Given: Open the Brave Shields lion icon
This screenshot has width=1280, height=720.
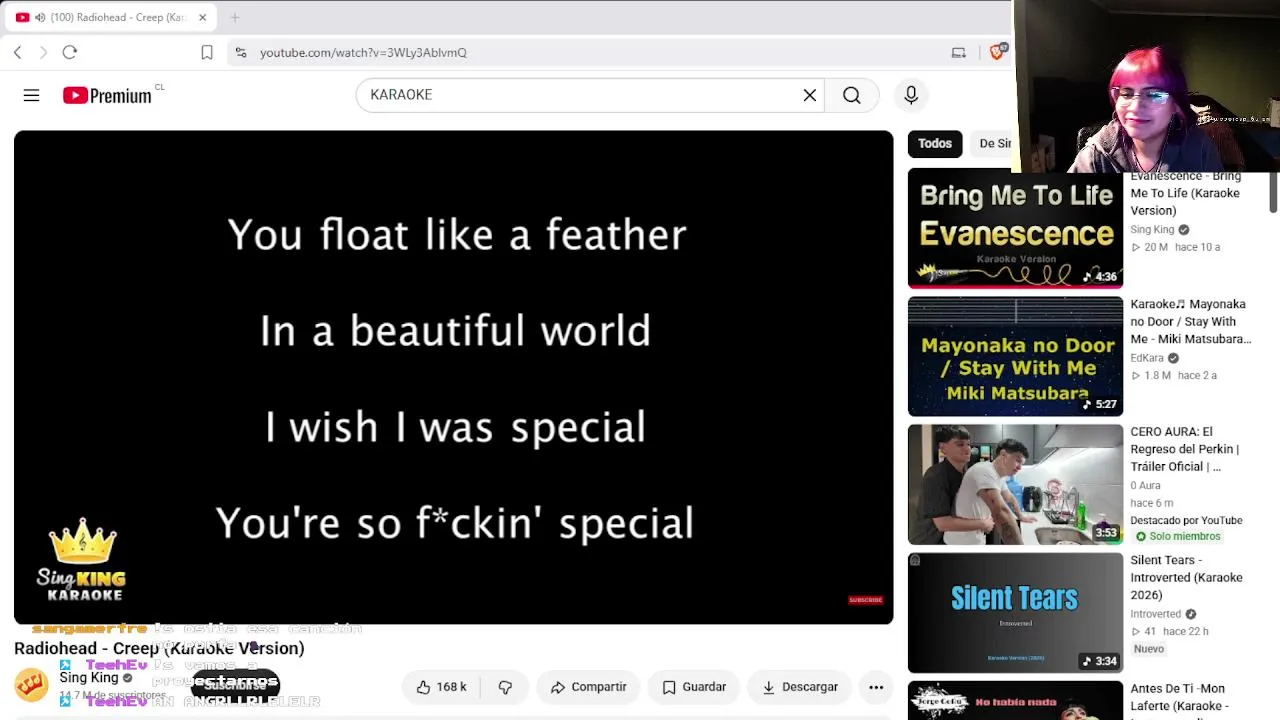Looking at the screenshot, I should click(x=997, y=52).
